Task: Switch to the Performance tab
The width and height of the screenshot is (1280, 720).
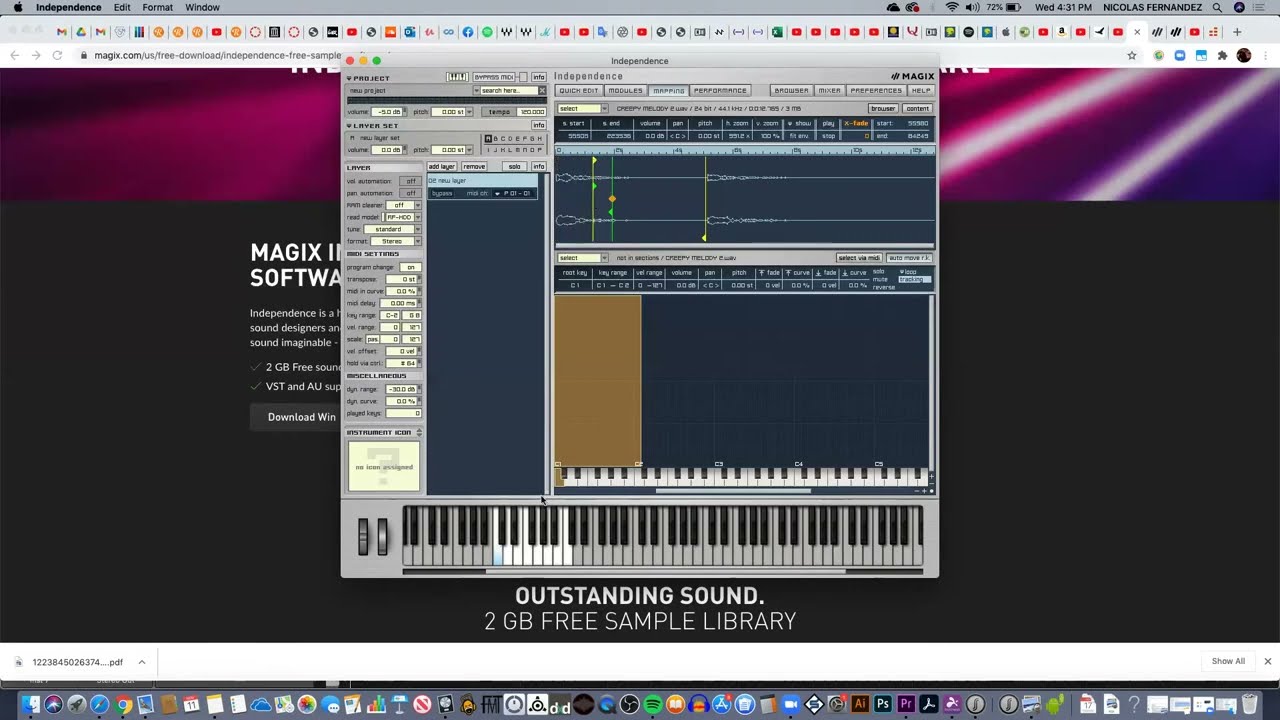Action: click(x=720, y=90)
